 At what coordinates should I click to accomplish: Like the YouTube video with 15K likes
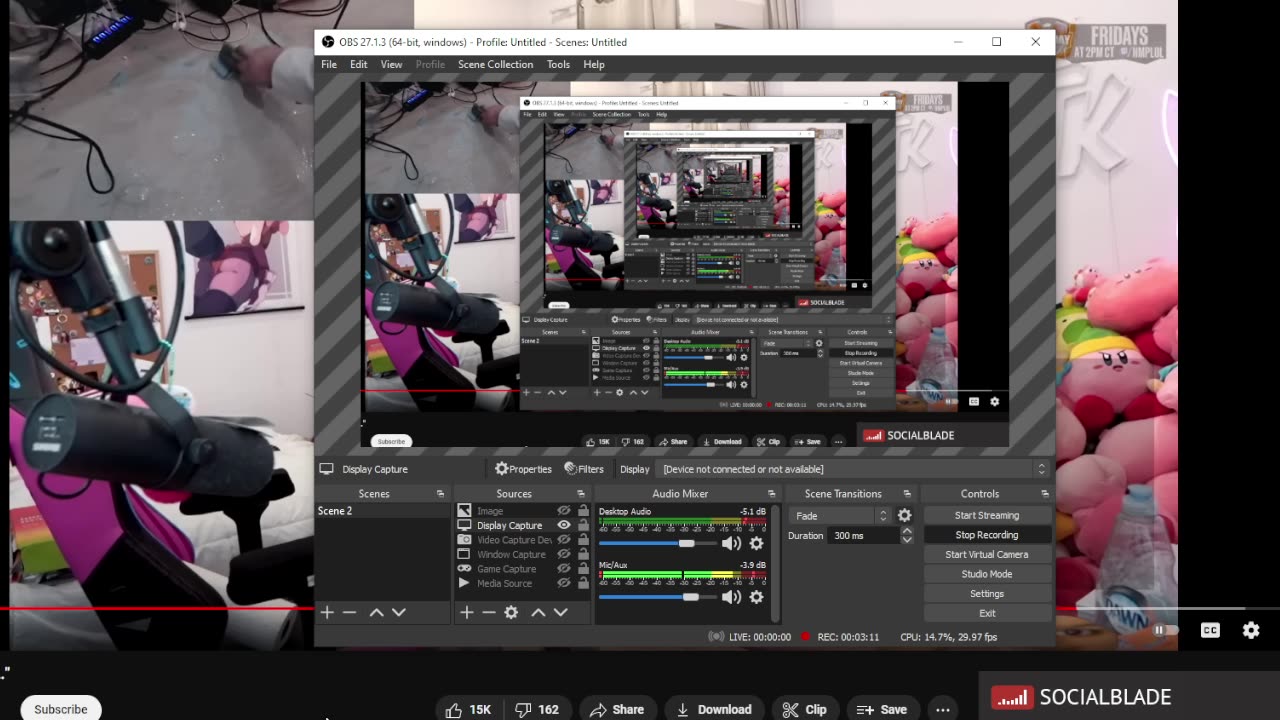pos(468,709)
